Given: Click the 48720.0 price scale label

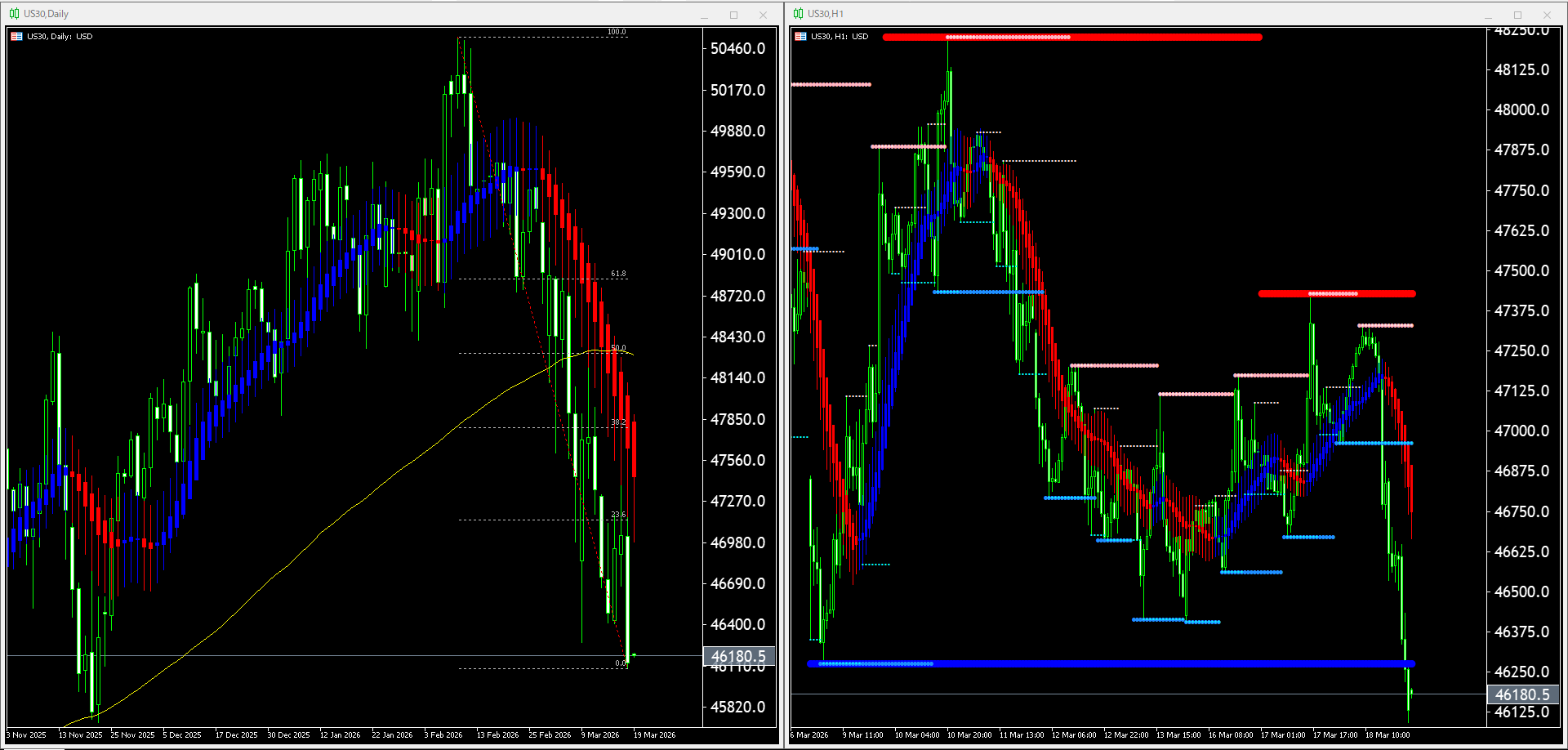Looking at the screenshot, I should click(x=738, y=296).
